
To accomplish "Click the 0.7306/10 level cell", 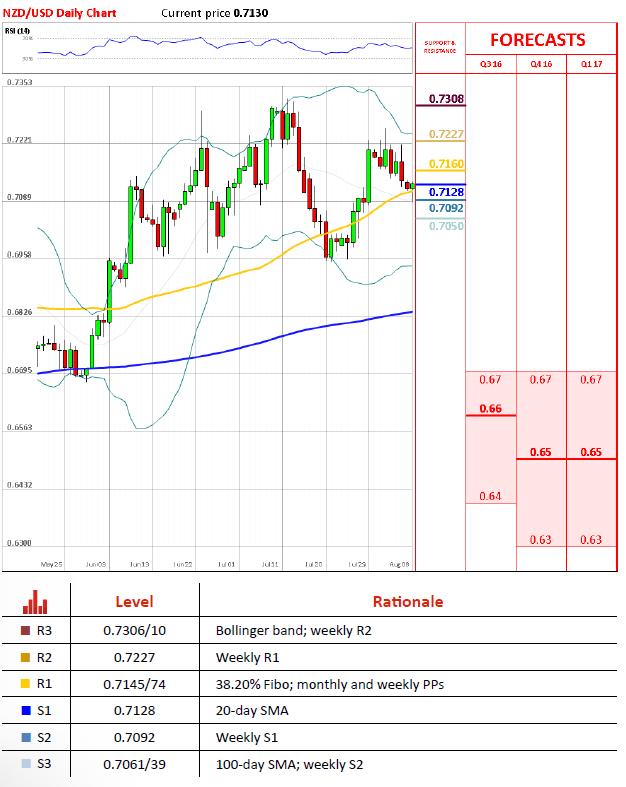I will (135, 631).
